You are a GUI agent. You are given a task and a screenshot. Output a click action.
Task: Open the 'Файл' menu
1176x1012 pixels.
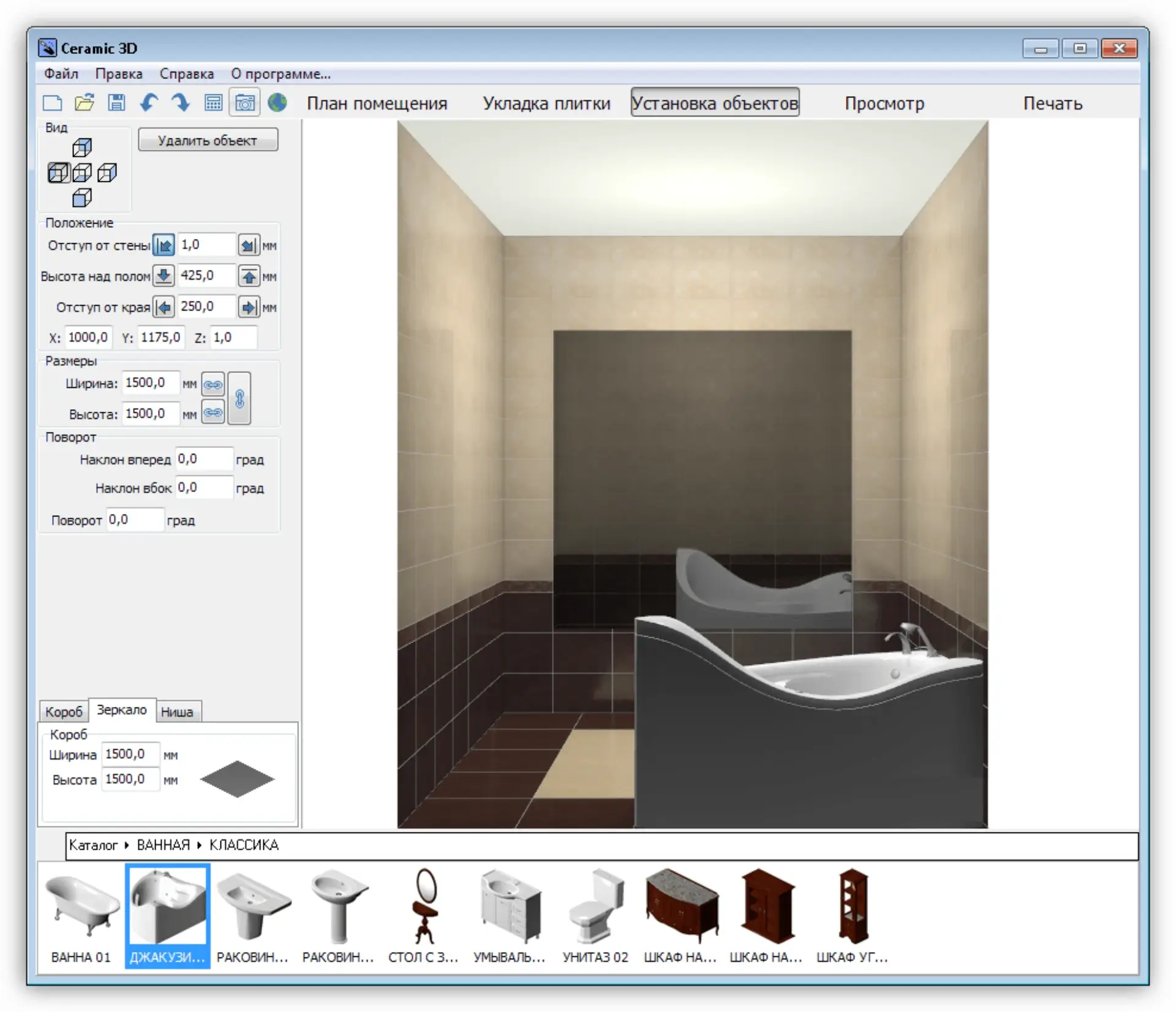click(x=61, y=74)
